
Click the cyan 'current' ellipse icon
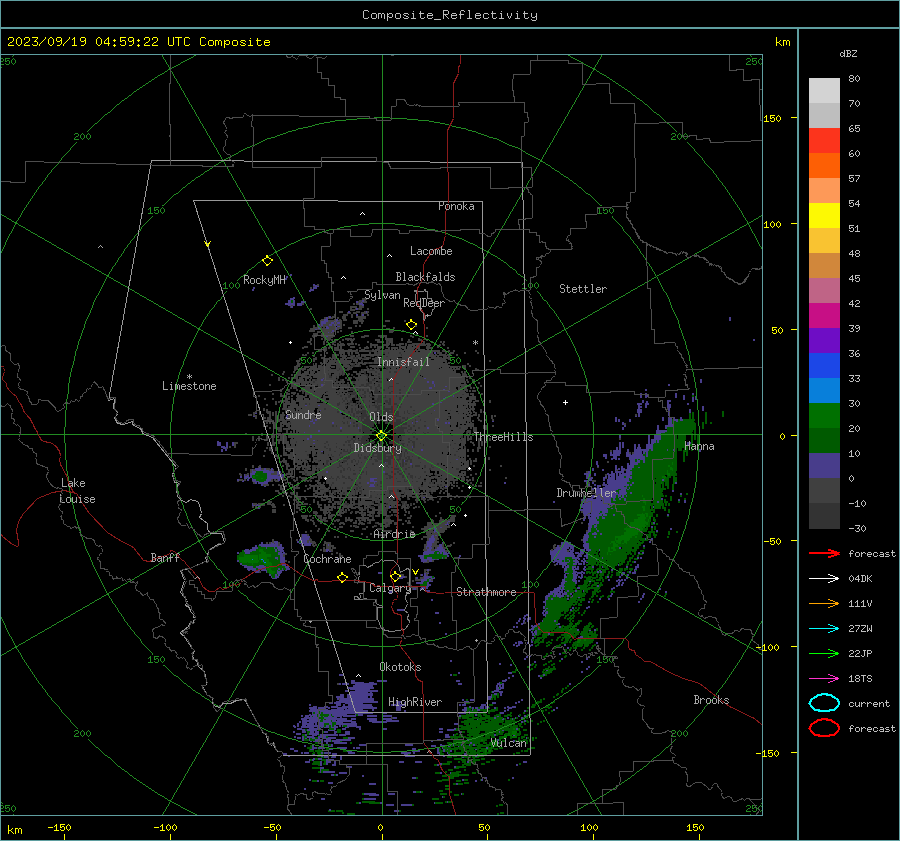(x=824, y=703)
